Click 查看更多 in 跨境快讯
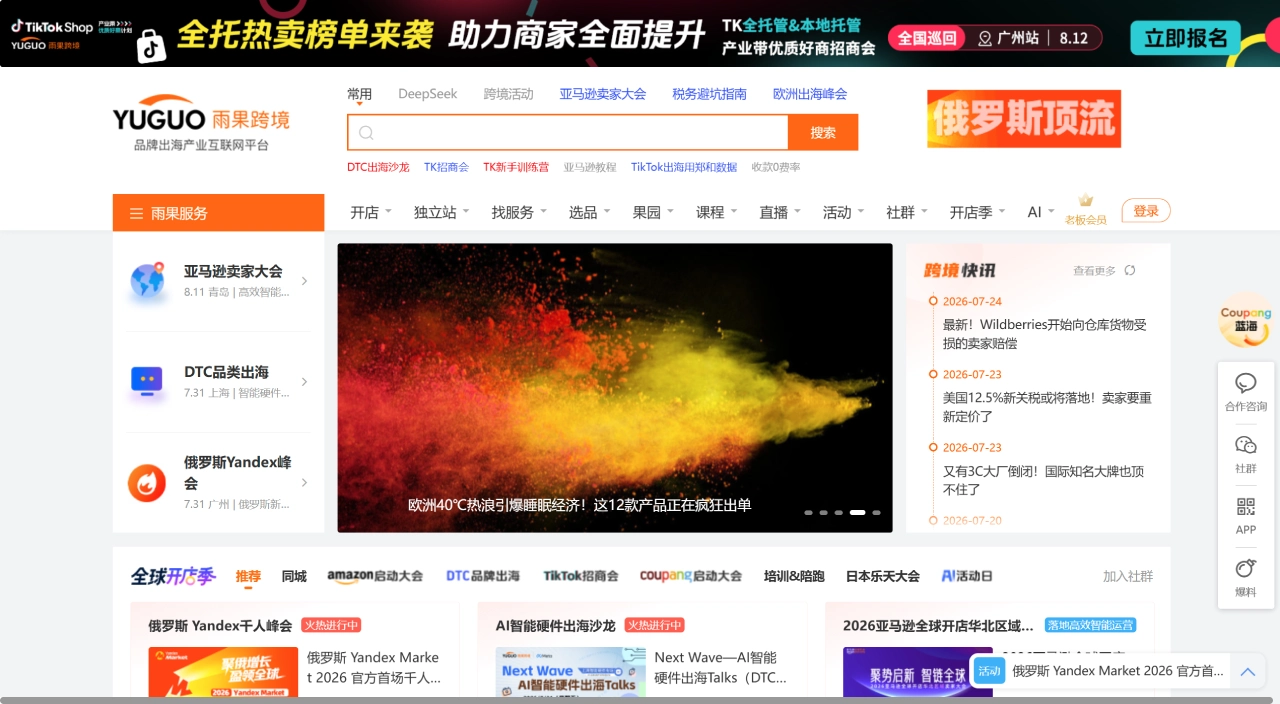The width and height of the screenshot is (1280, 704). tap(1094, 270)
